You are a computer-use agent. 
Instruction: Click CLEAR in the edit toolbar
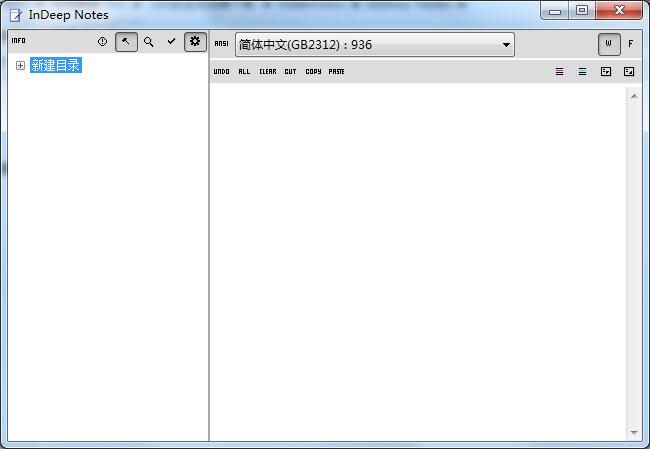(268, 72)
